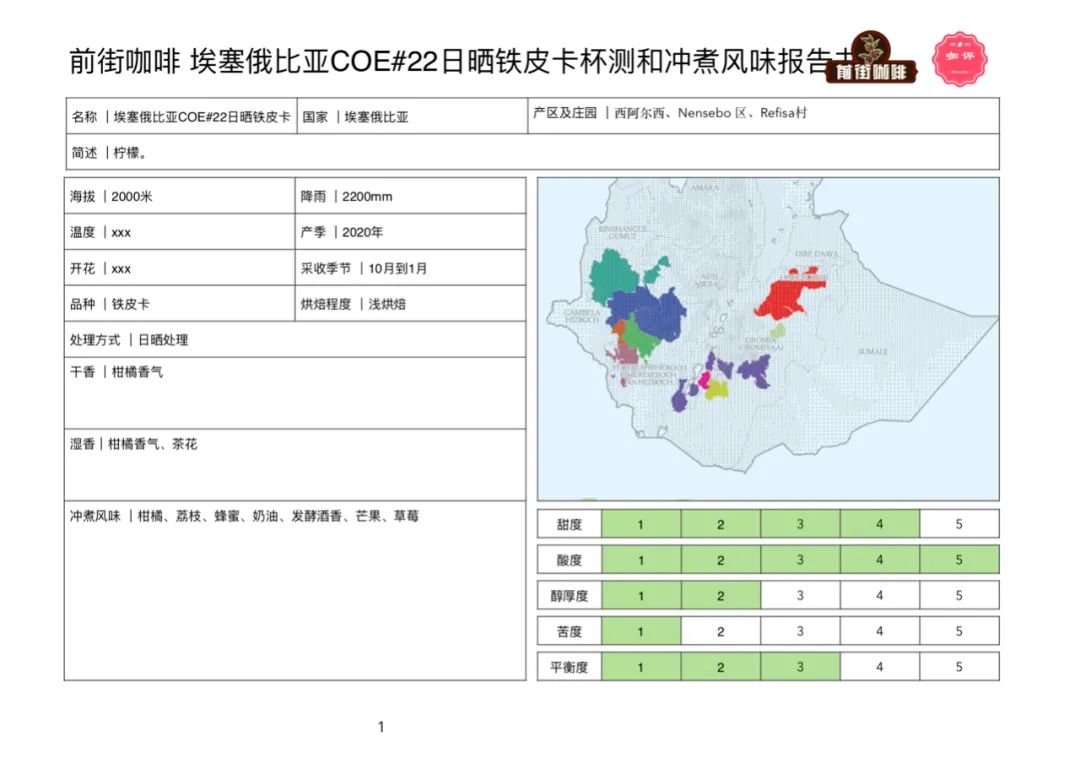
Task: Click the page number 1 at bottom
Action: pyautogui.click(x=381, y=727)
